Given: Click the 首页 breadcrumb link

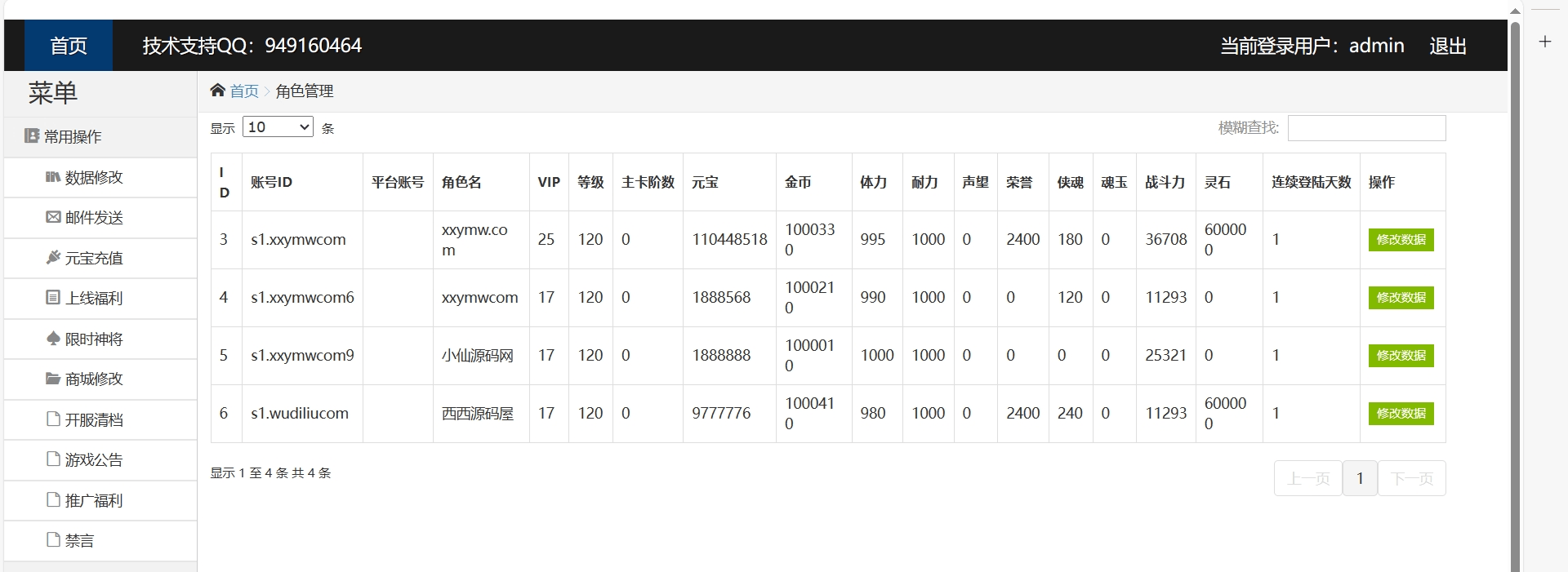Looking at the screenshot, I should 244,91.
